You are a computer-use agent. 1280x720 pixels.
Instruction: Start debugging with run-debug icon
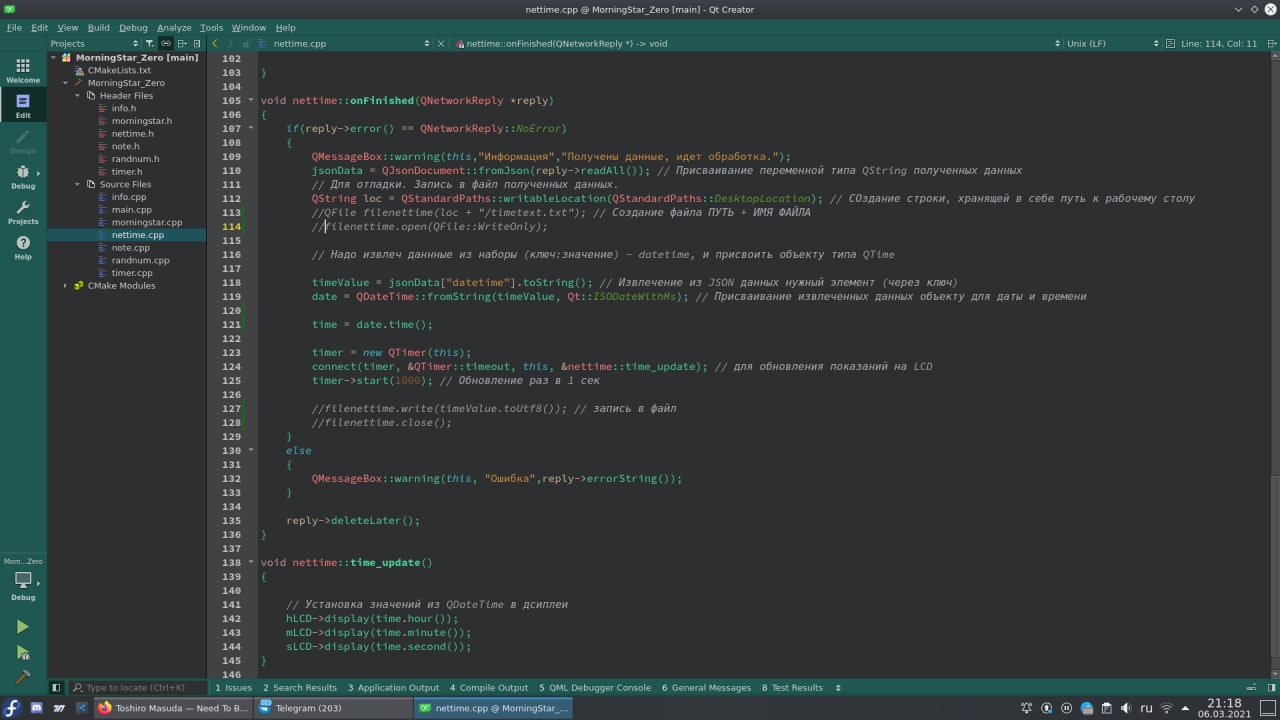pos(22,652)
